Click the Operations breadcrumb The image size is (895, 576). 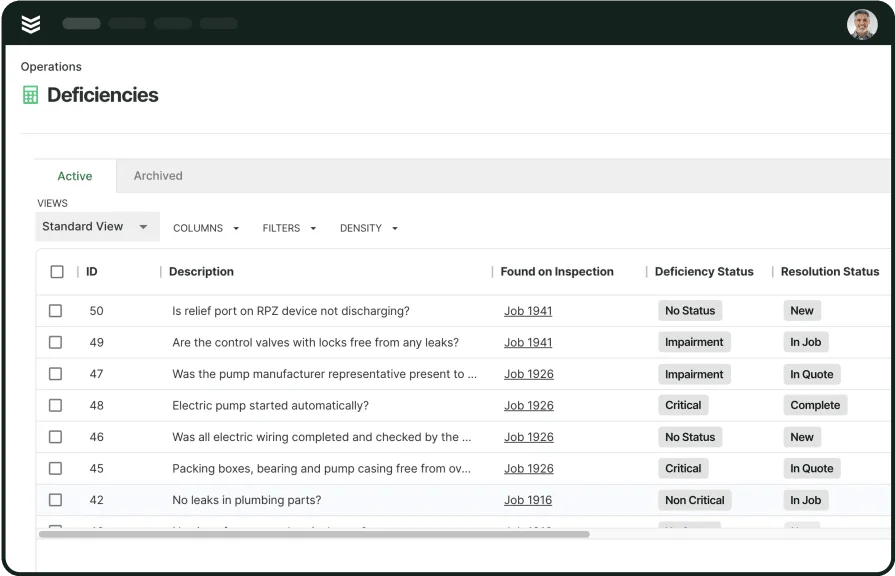[x=51, y=67]
